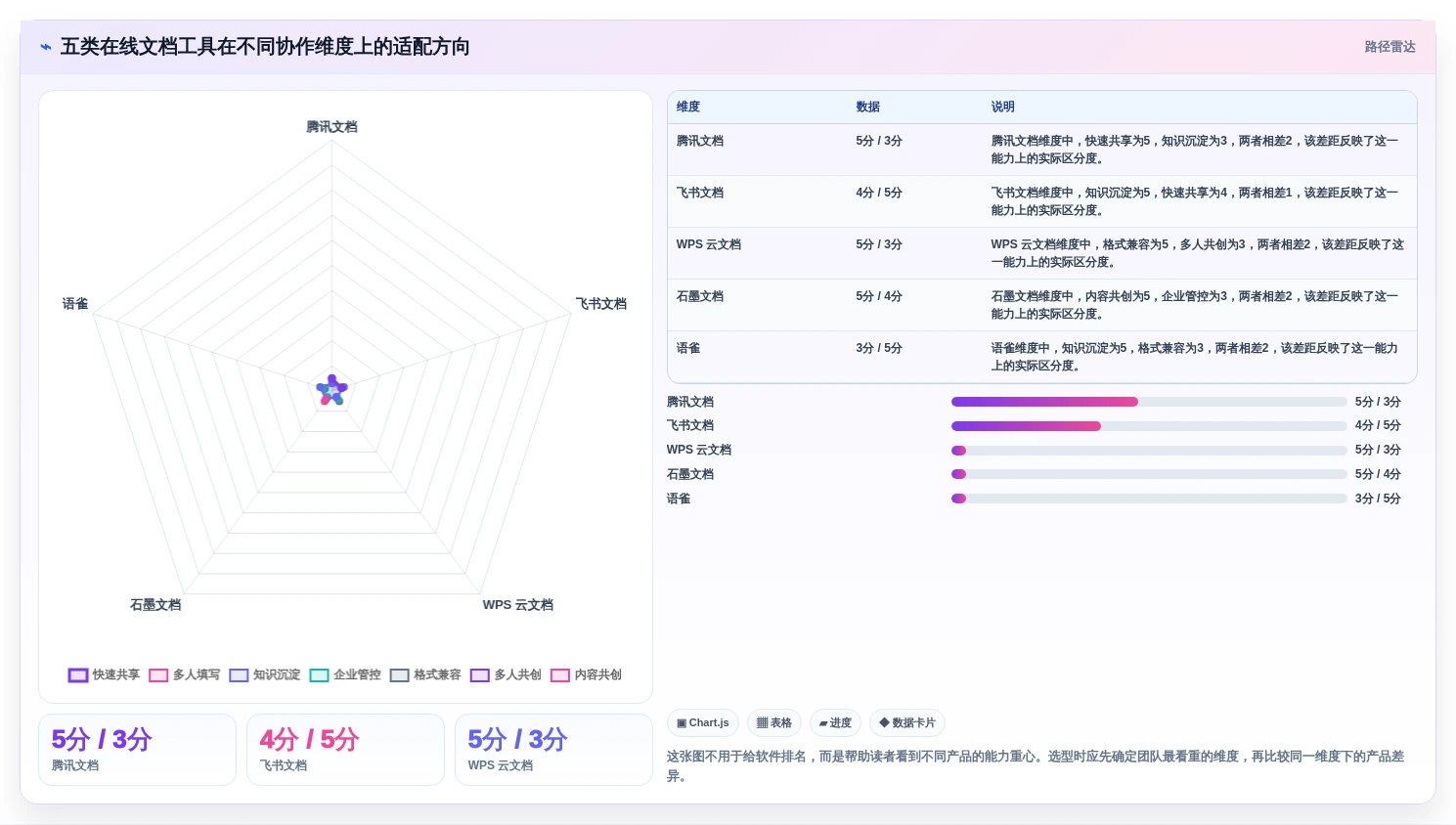Screen dimensions: 1456x825
Task: Open the 飞书文档 4分 / 5分 summary card
Action: (x=345, y=750)
